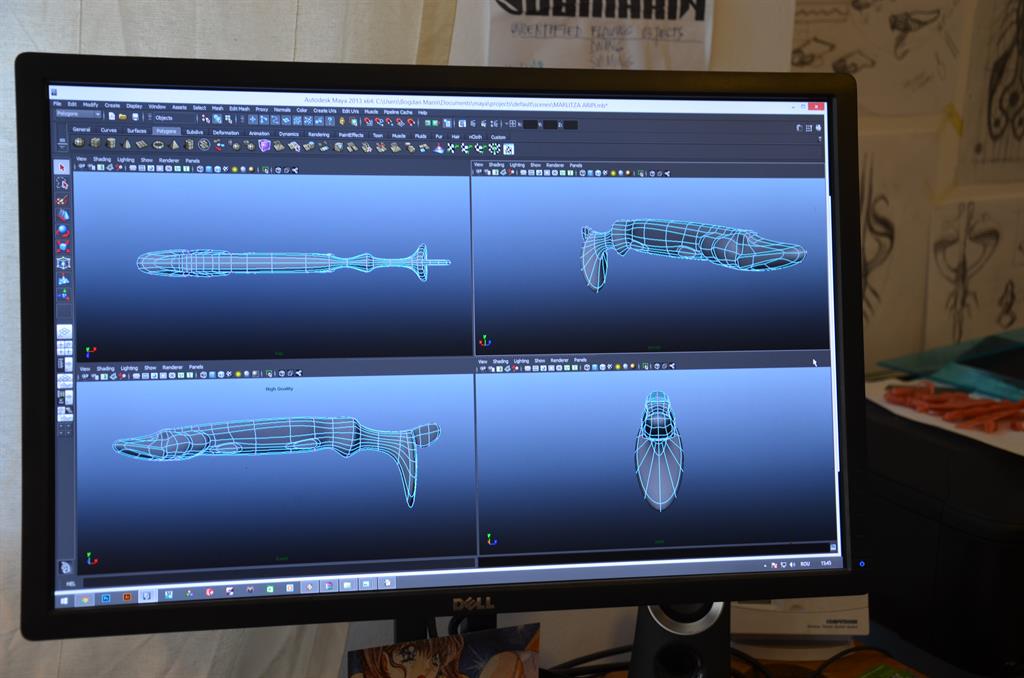
Task: Click select by object type icon
Action: pyautogui.click(x=217, y=119)
